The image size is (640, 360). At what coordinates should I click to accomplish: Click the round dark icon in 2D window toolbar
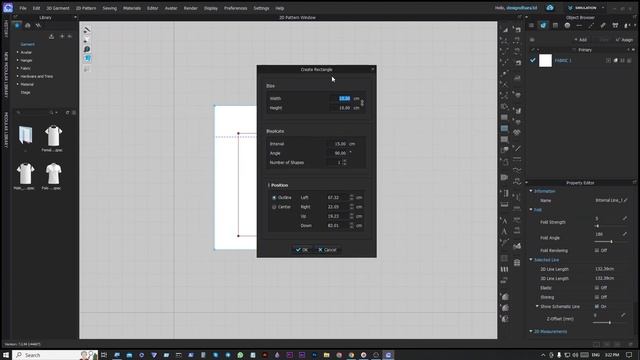87,49
